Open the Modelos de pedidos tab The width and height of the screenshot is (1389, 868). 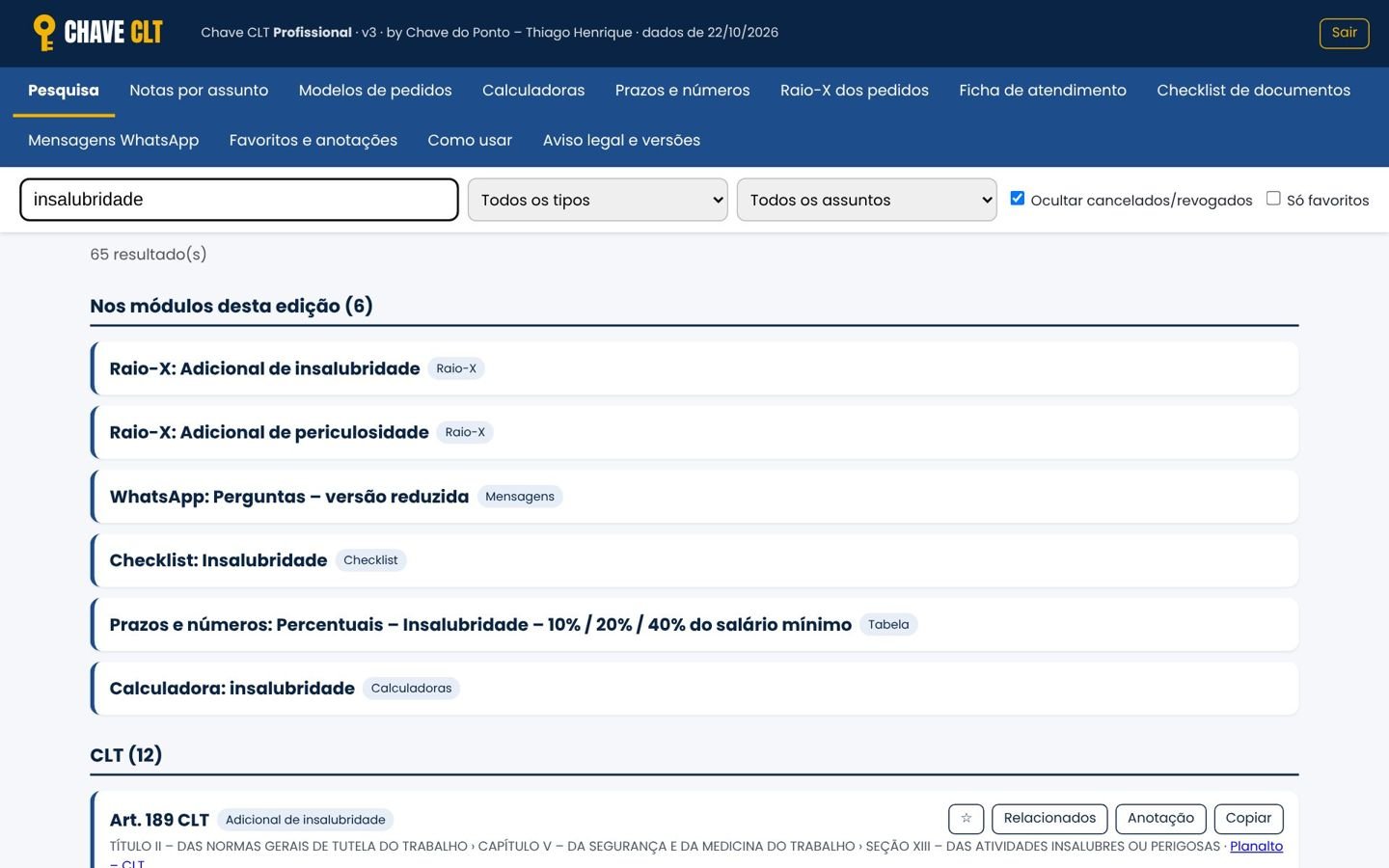tap(375, 91)
